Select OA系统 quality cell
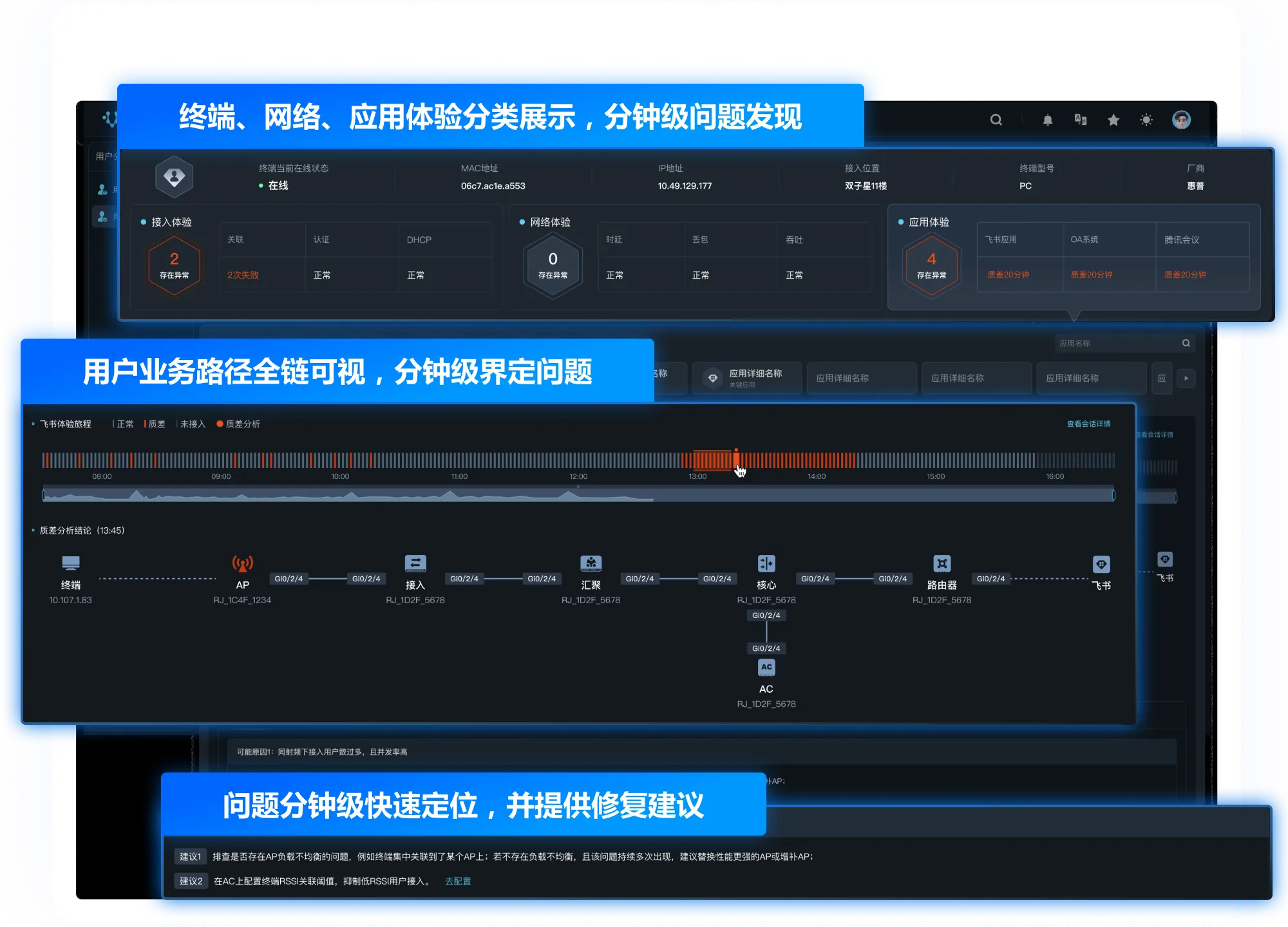This screenshot has height=927, width=1288. click(1092, 275)
